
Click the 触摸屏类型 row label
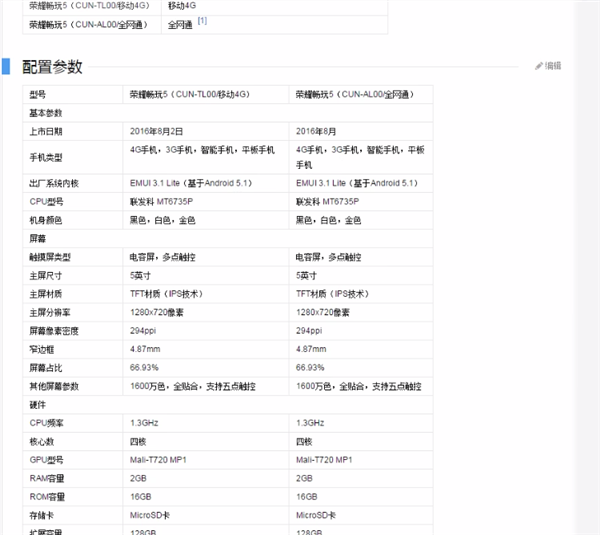pyautogui.click(x=50, y=257)
